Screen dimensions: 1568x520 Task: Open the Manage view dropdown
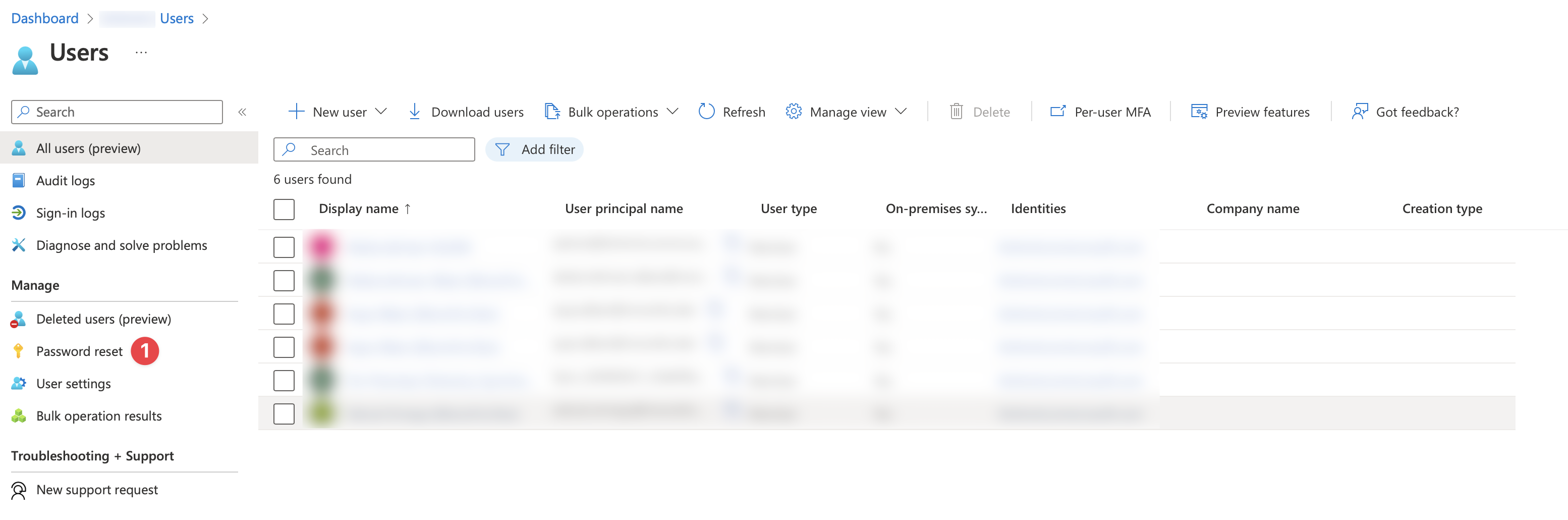tap(901, 112)
